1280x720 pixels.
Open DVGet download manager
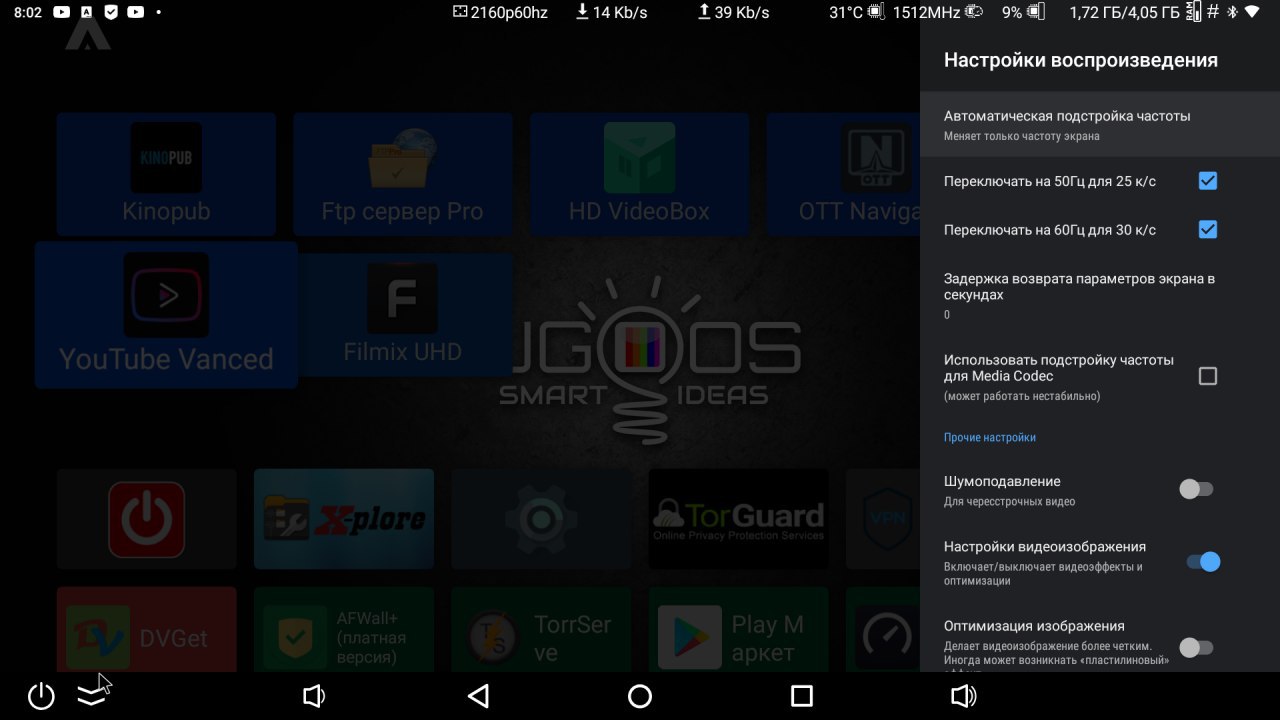point(147,629)
